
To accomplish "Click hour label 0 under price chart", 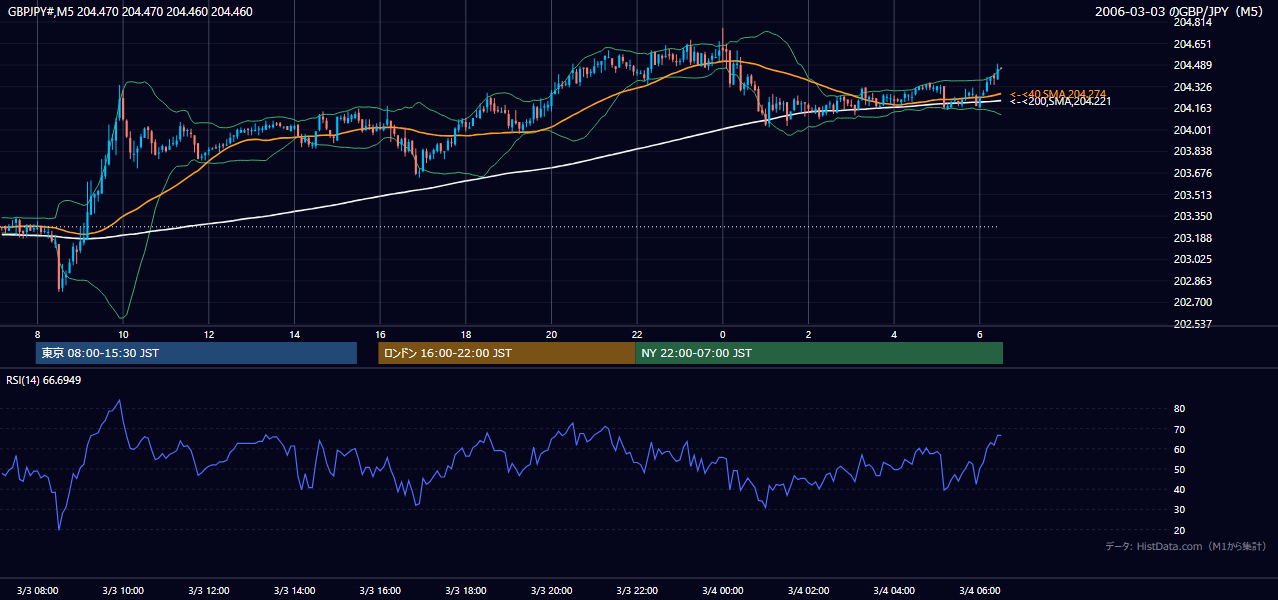I will coord(723,334).
